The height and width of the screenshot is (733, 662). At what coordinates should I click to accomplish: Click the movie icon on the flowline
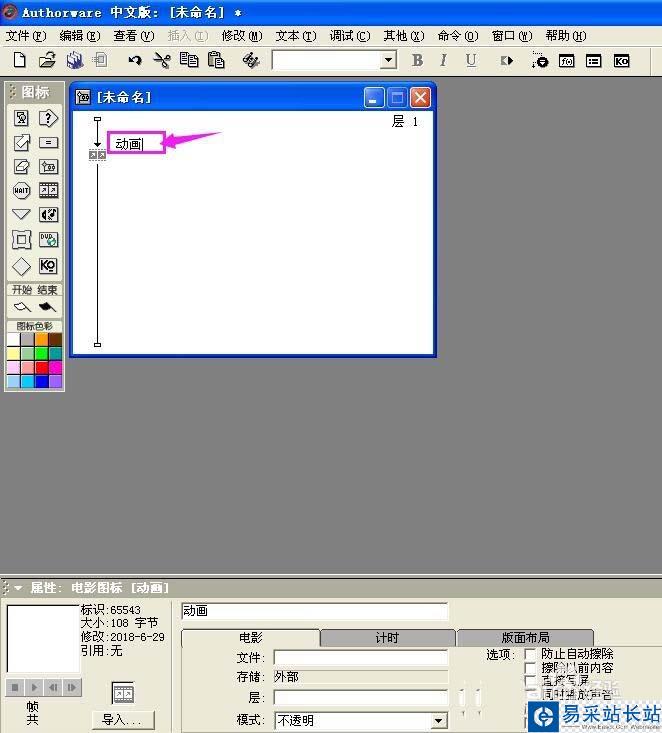click(x=97, y=155)
